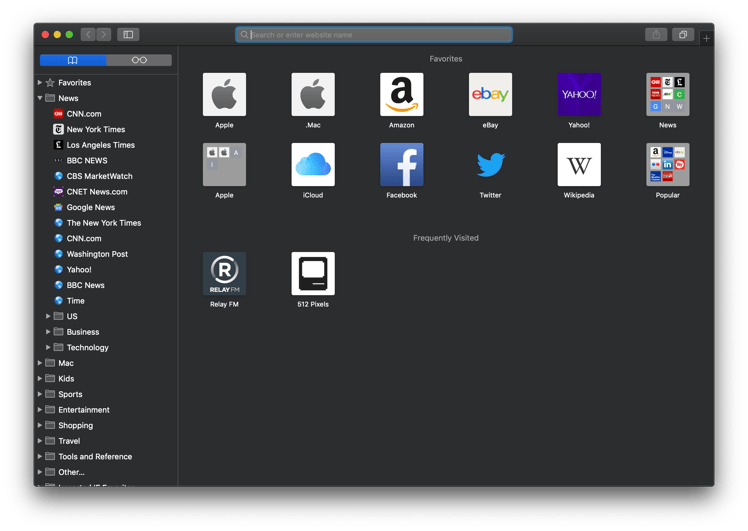Screen dimensions: 748x531
Task: Open the .Mac favorite tile
Action: click(313, 94)
